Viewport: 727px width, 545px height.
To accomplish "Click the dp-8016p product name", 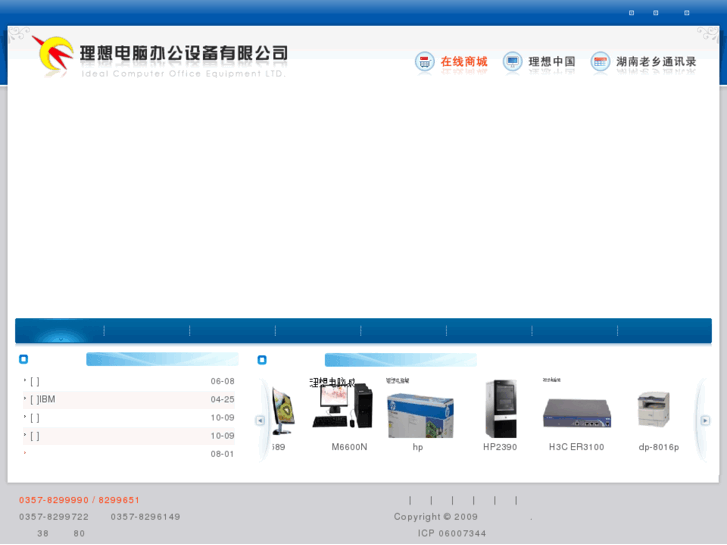I will 658,447.
